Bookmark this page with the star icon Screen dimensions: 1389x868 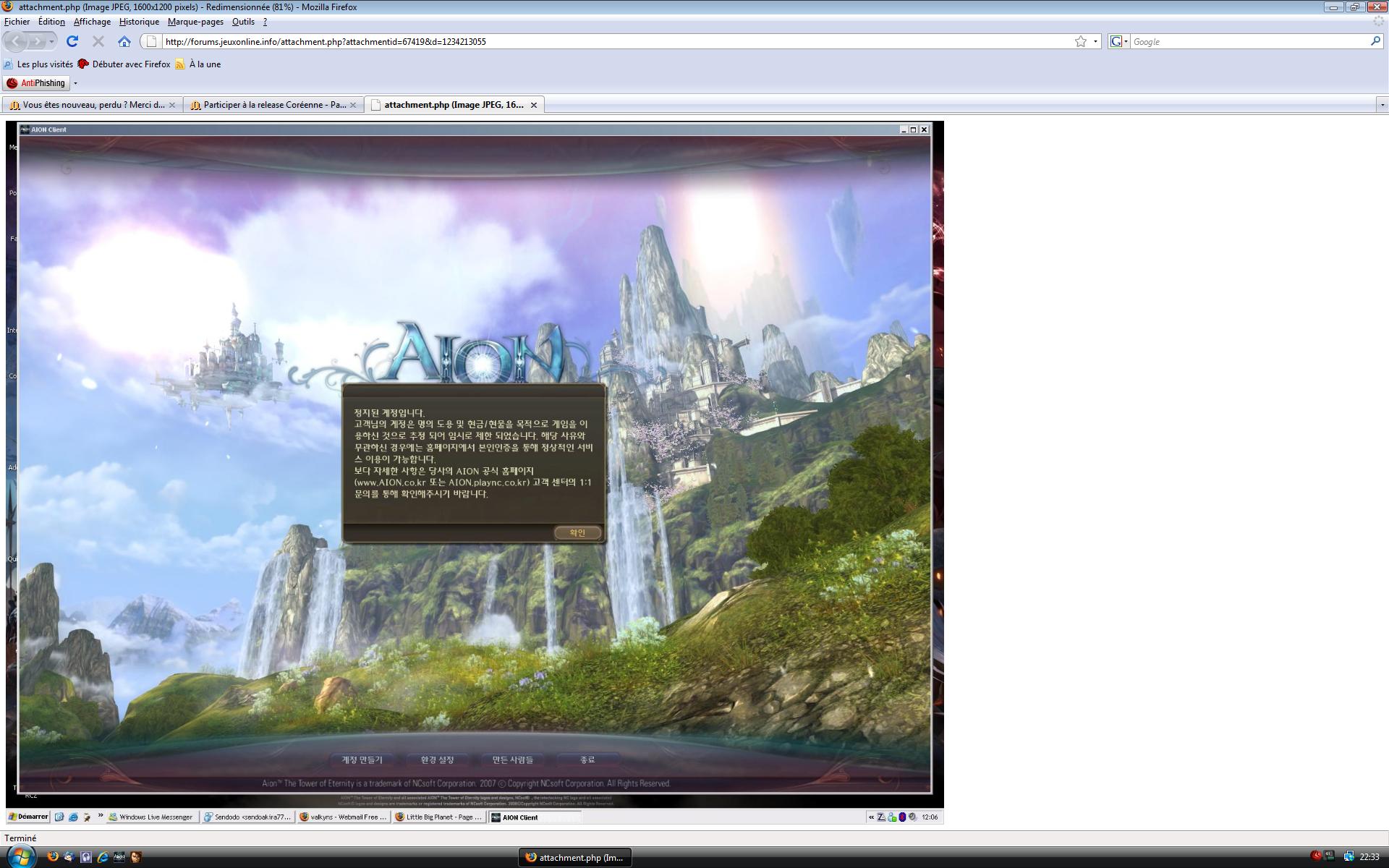click(1081, 41)
